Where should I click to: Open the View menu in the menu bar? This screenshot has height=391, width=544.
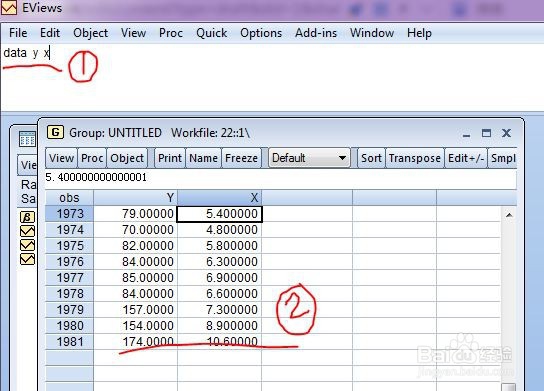click(133, 33)
